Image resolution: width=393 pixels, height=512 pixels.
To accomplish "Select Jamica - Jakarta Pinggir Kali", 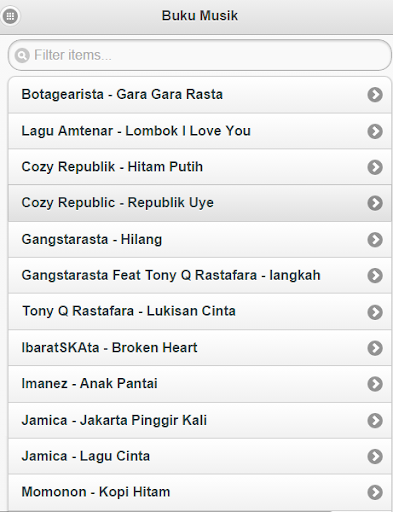I will [200, 420].
